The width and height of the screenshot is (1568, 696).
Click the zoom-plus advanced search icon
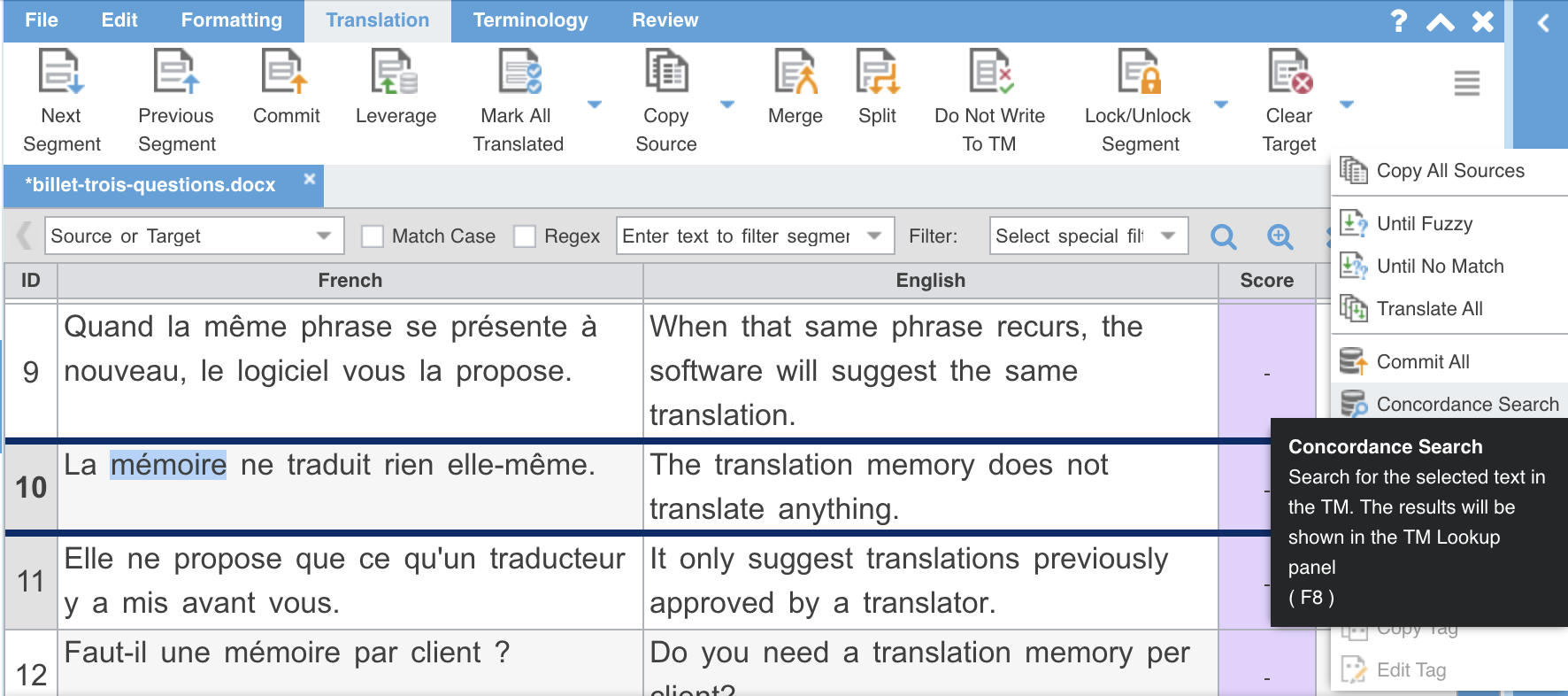pyautogui.click(x=1280, y=236)
